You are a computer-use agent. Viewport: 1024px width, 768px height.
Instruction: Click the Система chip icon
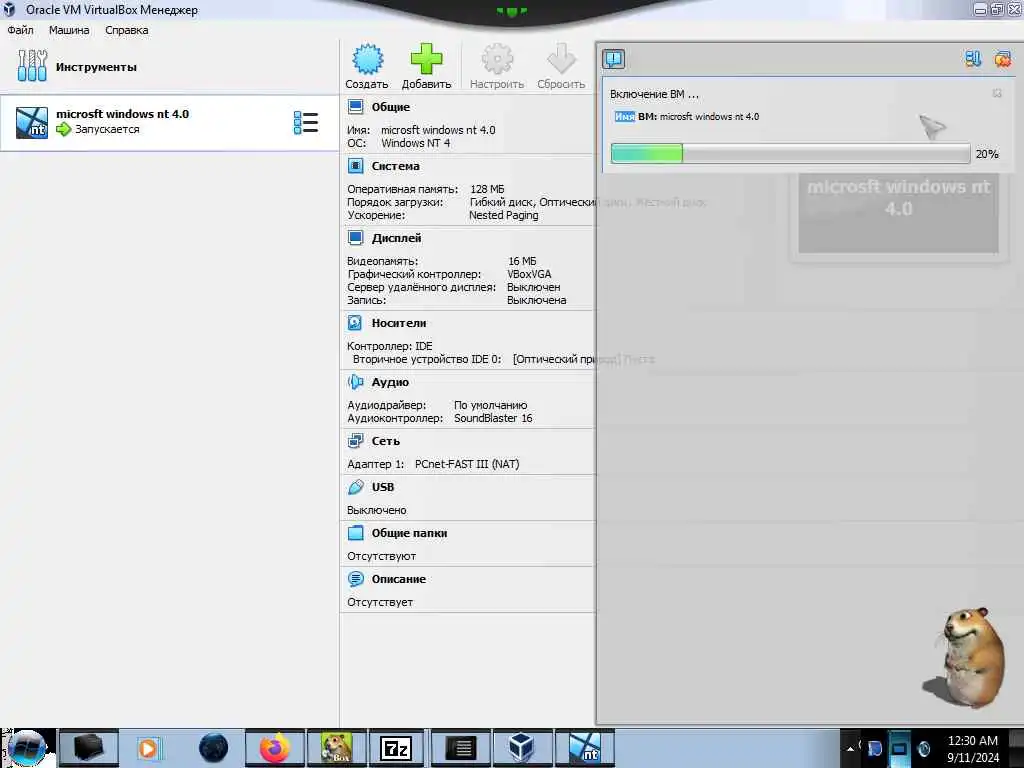pyautogui.click(x=355, y=166)
